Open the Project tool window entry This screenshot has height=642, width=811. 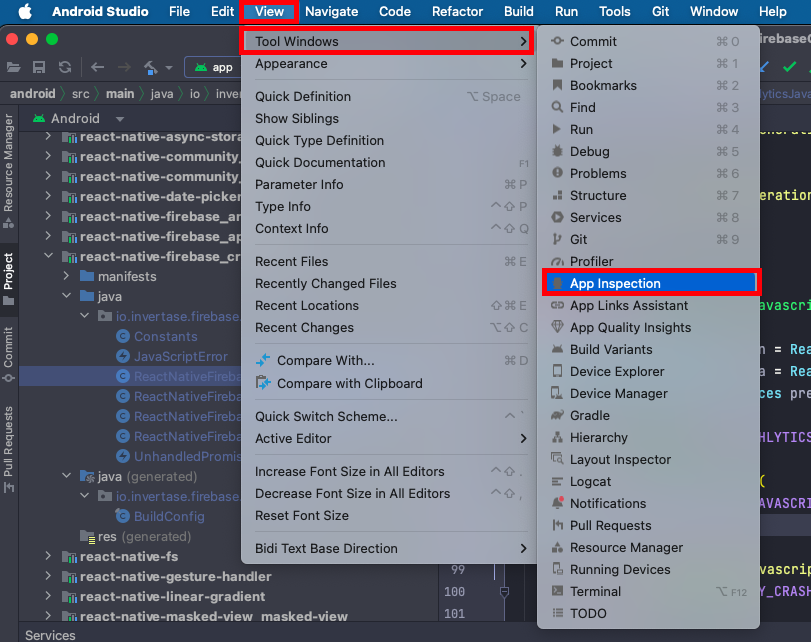(x=648, y=64)
